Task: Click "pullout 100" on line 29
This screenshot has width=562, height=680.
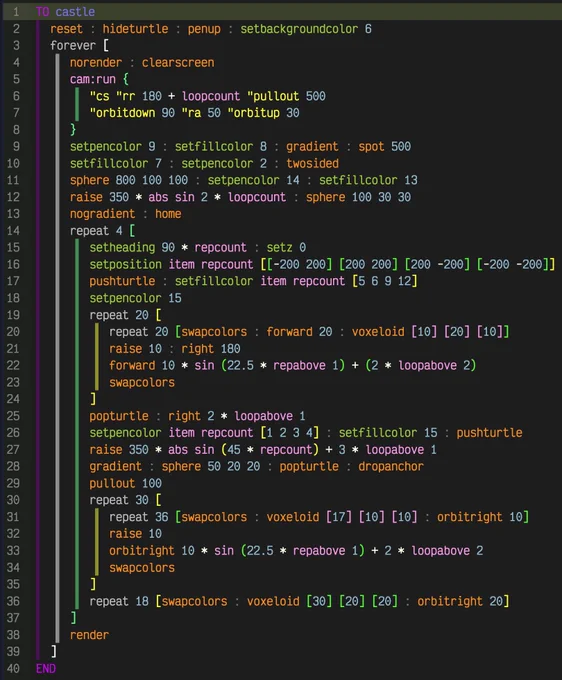Action: [x=125, y=484]
